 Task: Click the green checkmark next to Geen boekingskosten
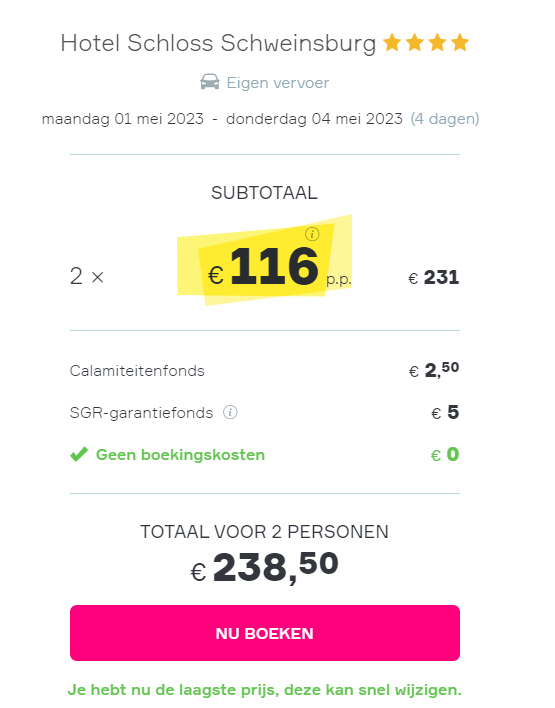pos(79,454)
